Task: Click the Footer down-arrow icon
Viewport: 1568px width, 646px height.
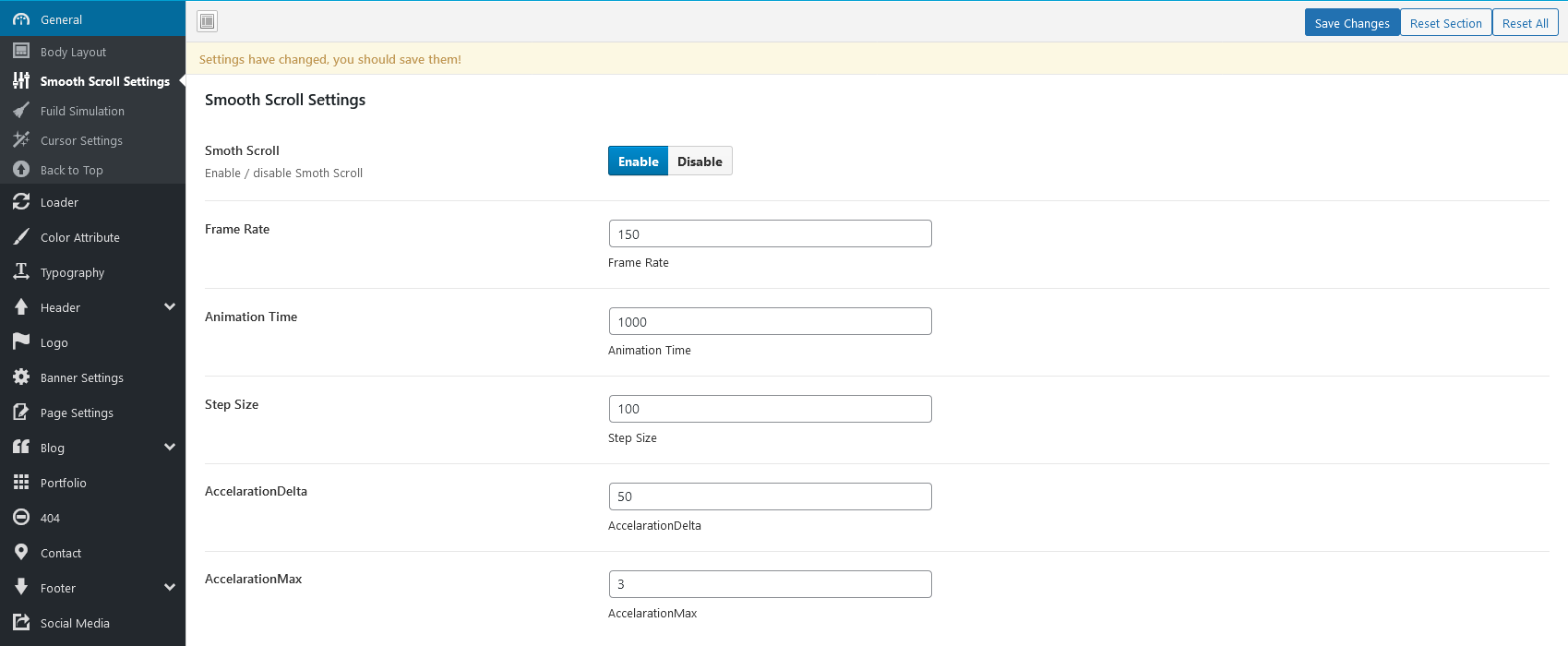Action: [21, 587]
